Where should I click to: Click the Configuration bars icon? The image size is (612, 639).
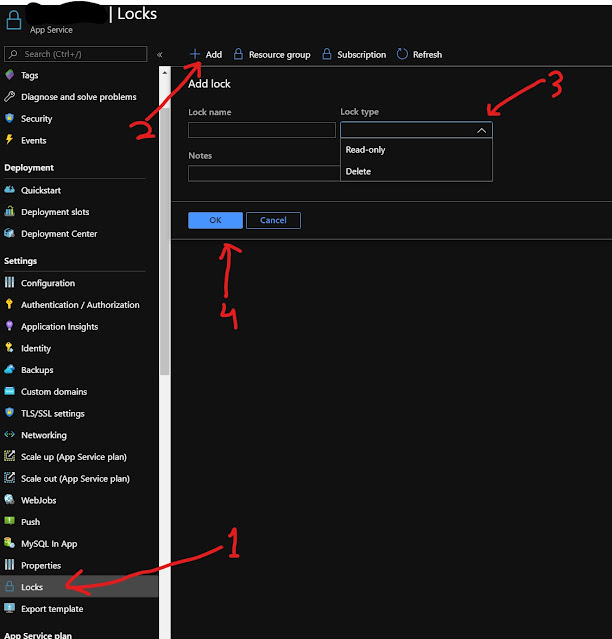pos(9,282)
